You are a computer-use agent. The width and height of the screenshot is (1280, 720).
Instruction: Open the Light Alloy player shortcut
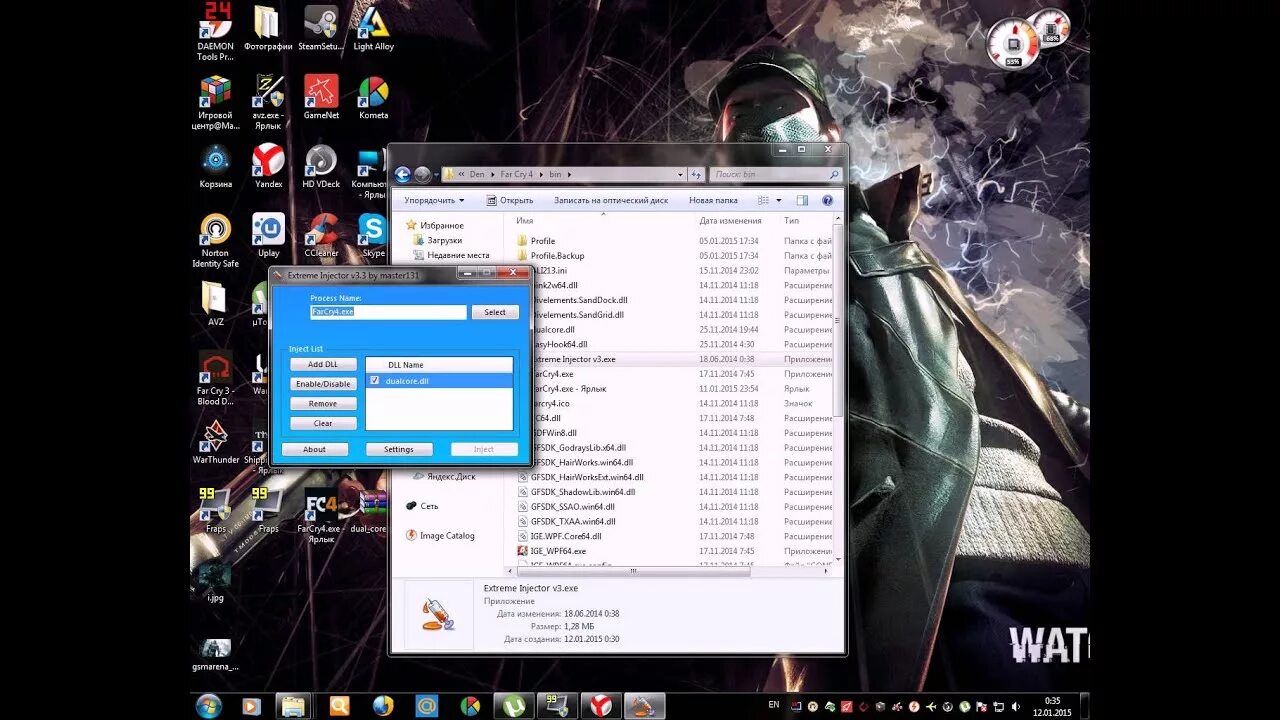[x=374, y=28]
